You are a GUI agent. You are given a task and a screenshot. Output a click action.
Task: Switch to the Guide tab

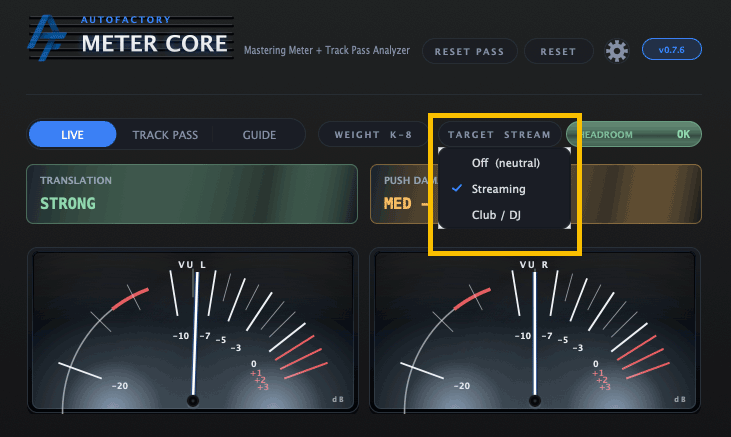click(x=259, y=135)
